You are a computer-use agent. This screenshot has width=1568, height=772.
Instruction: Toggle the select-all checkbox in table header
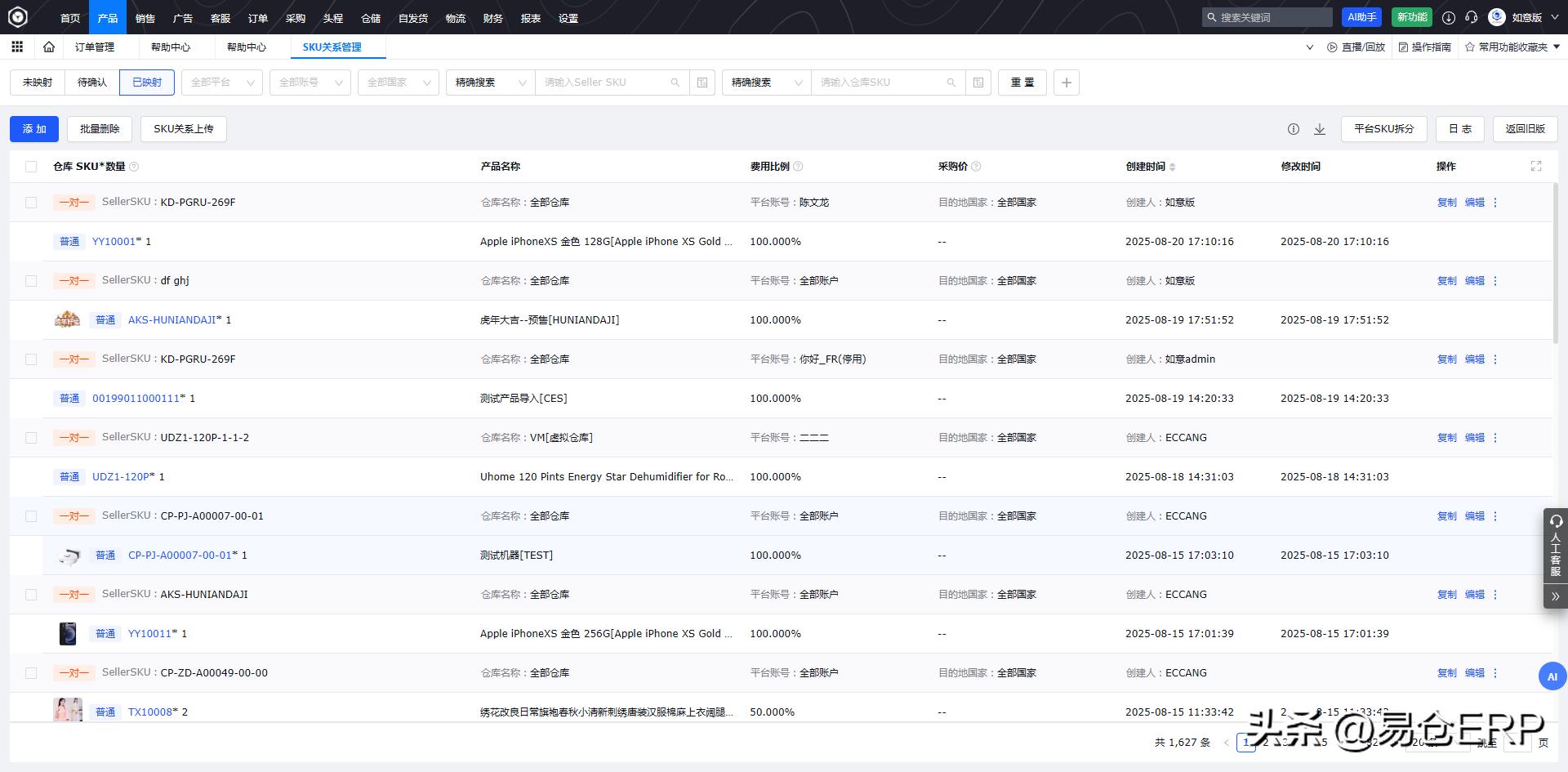click(x=31, y=167)
